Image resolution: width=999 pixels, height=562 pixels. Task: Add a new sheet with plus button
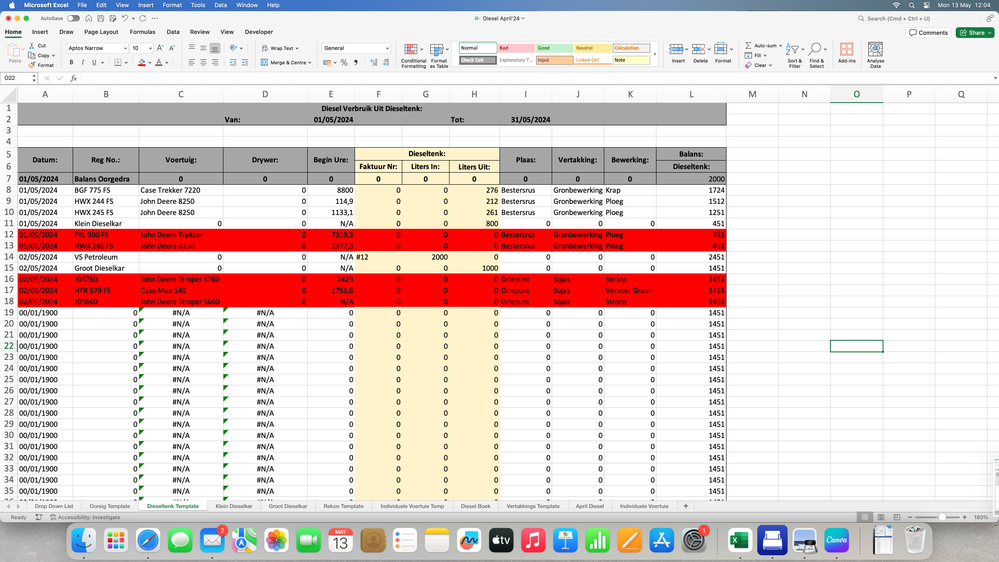coord(686,506)
